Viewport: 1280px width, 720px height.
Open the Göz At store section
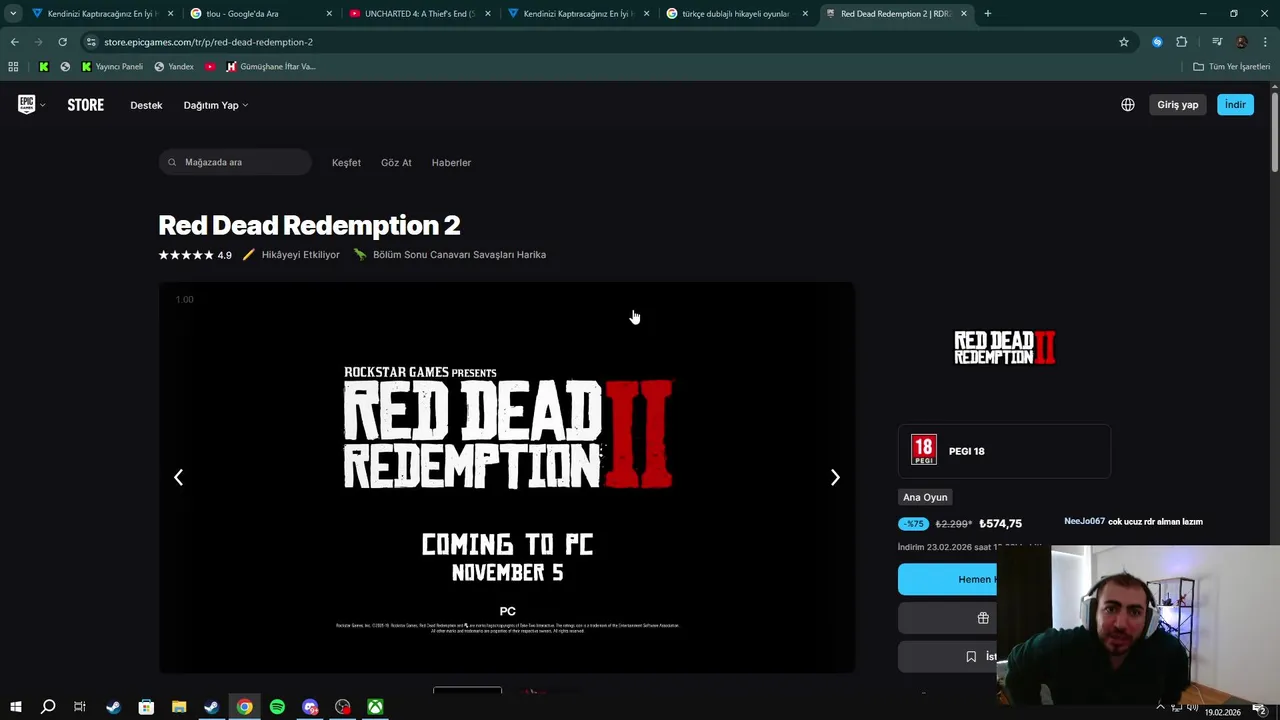tap(396, 162)
